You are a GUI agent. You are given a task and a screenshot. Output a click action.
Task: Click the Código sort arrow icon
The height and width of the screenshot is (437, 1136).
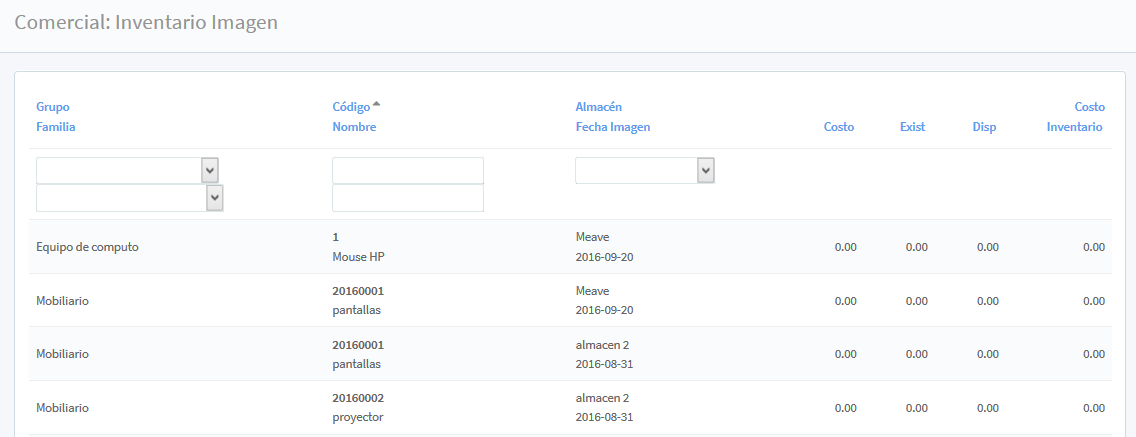click(376, 105)
